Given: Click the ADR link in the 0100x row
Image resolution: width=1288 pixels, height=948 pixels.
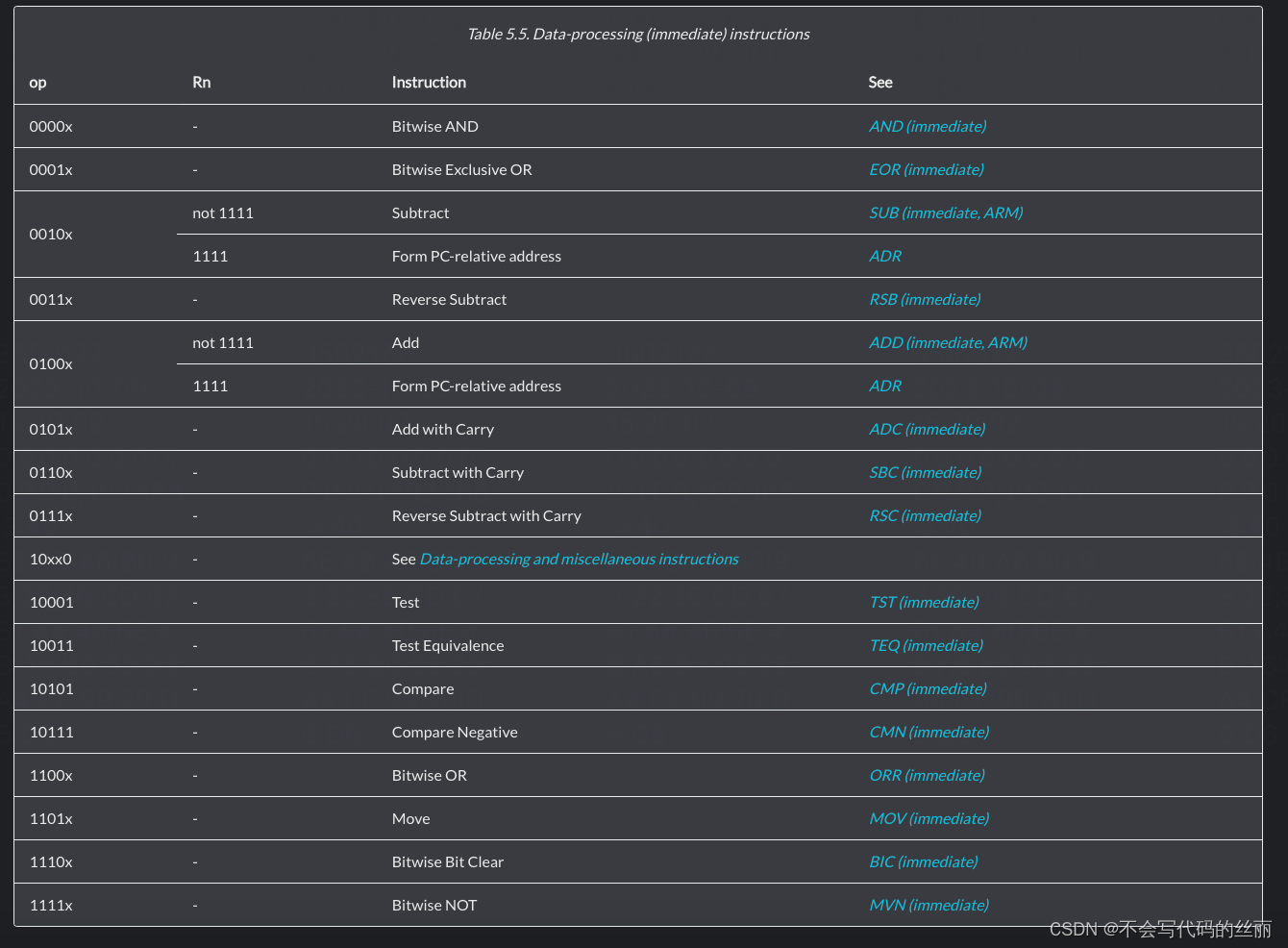Looking at the screenshot, I should 885,386.
